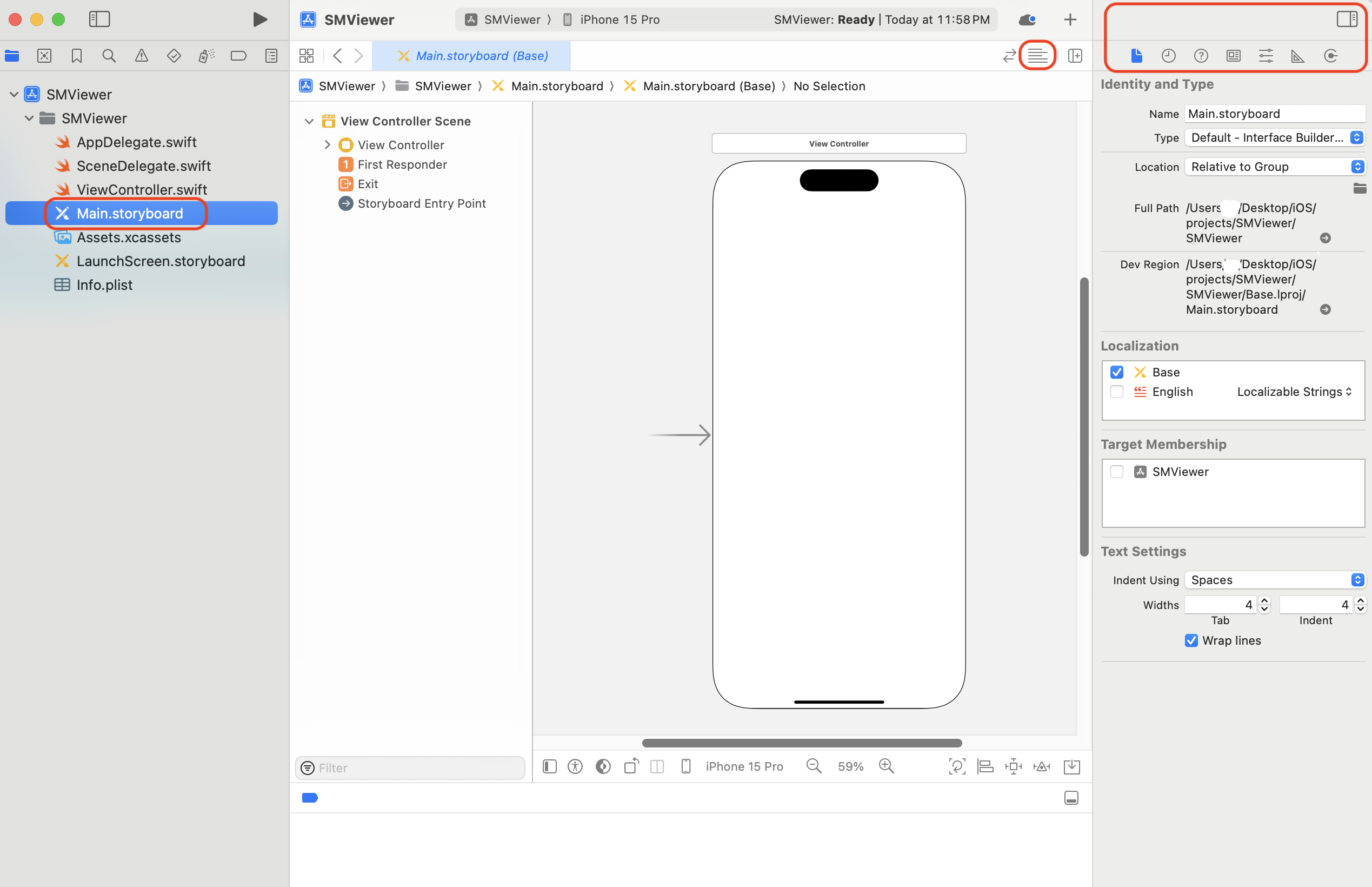
Task: Expand the View Controller outline item
Action: (327, 145)
